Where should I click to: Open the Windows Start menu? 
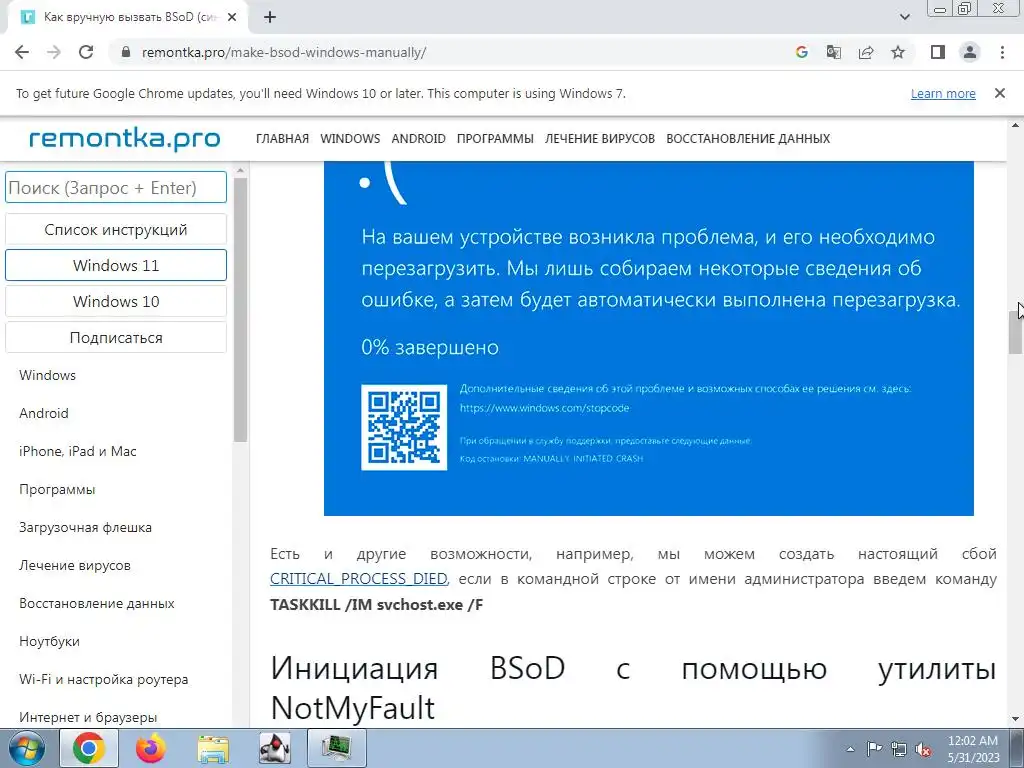[26, 748]
